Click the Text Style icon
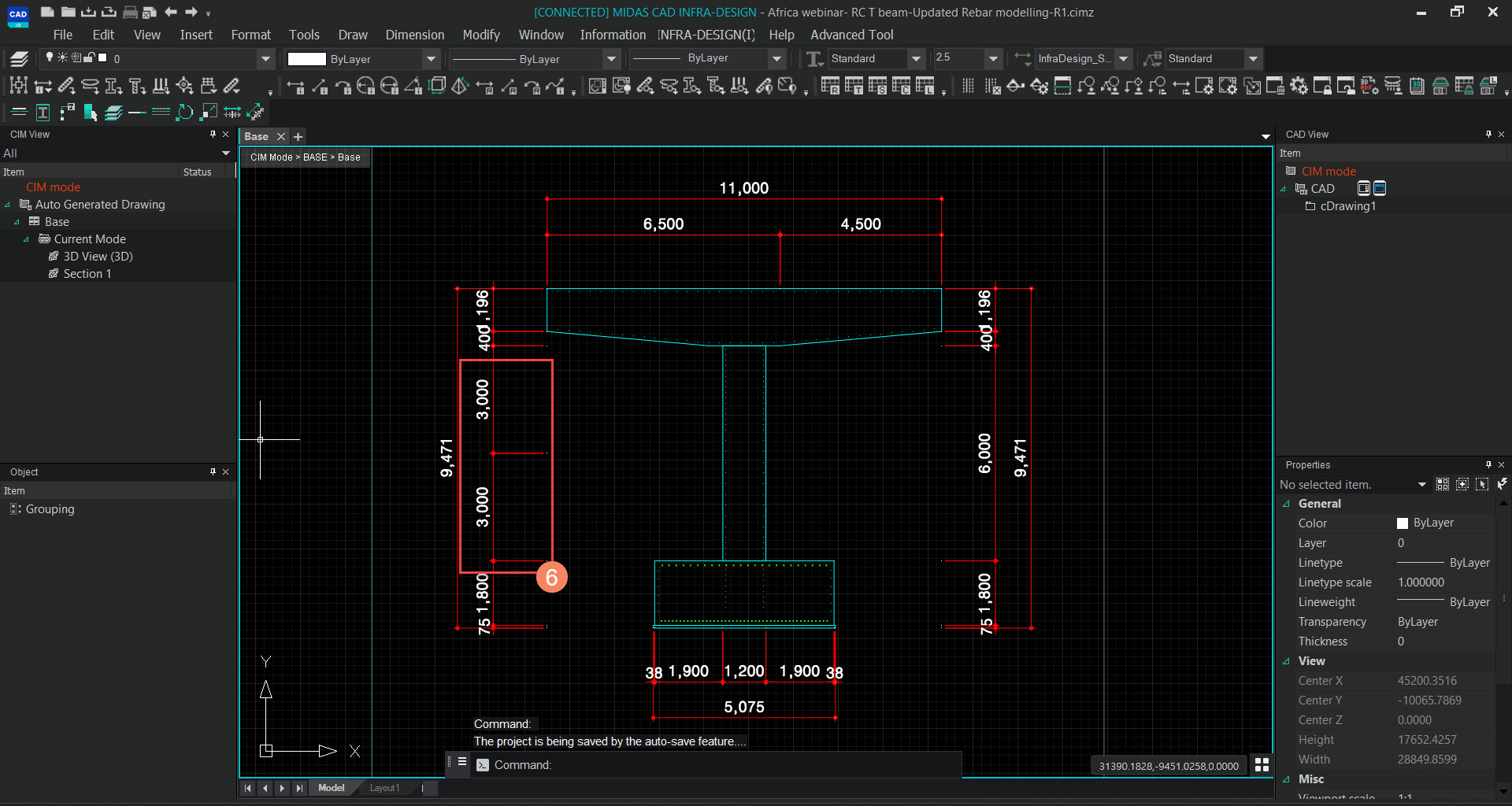 click(x=815, y=58)
